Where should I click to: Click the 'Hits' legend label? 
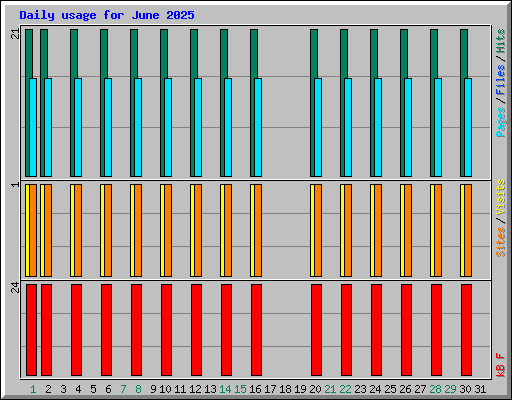tap(501, 41)
